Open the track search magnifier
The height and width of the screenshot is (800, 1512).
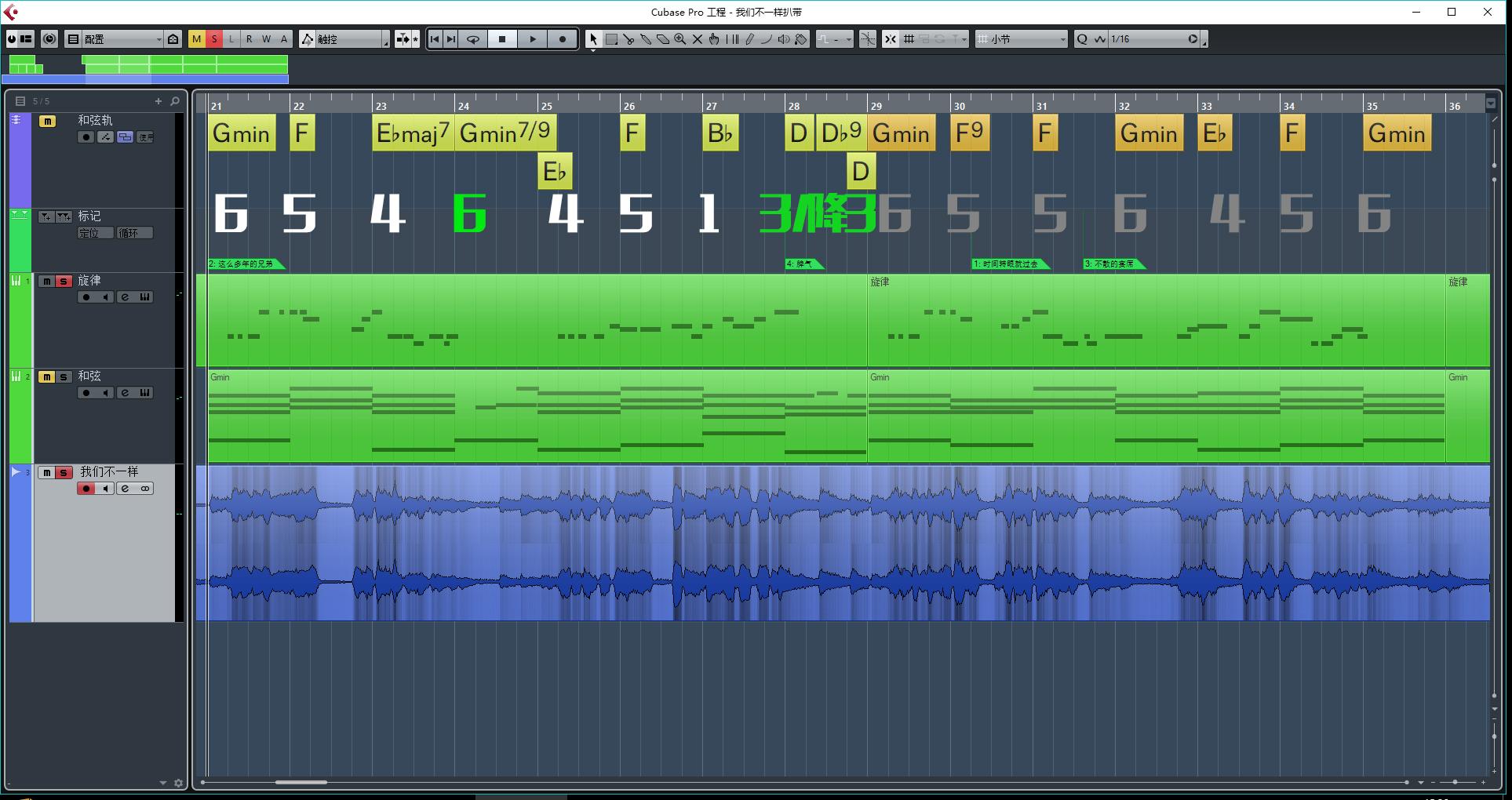[175, 101]
